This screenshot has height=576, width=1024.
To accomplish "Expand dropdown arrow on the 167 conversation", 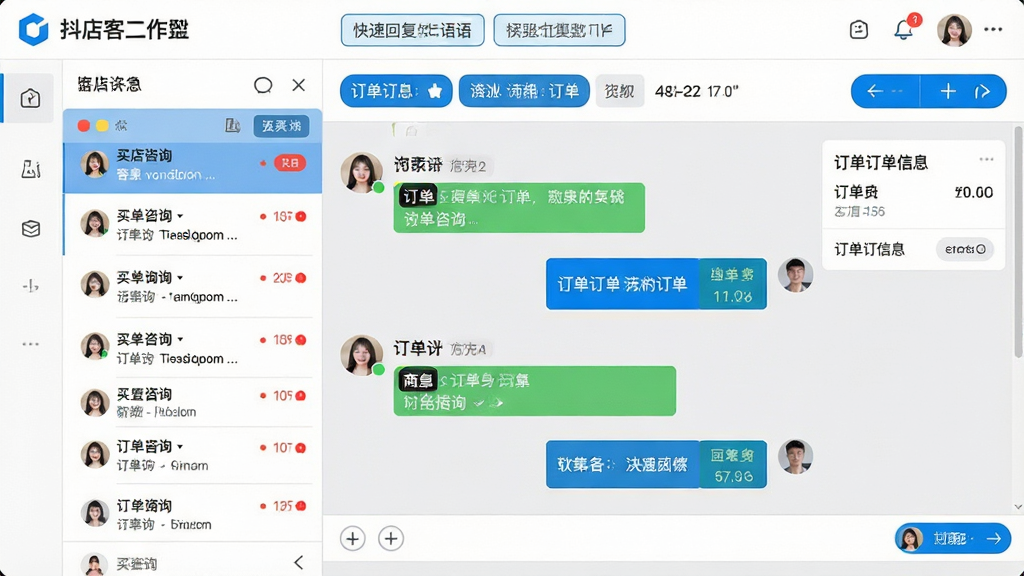I will [180, 216].
